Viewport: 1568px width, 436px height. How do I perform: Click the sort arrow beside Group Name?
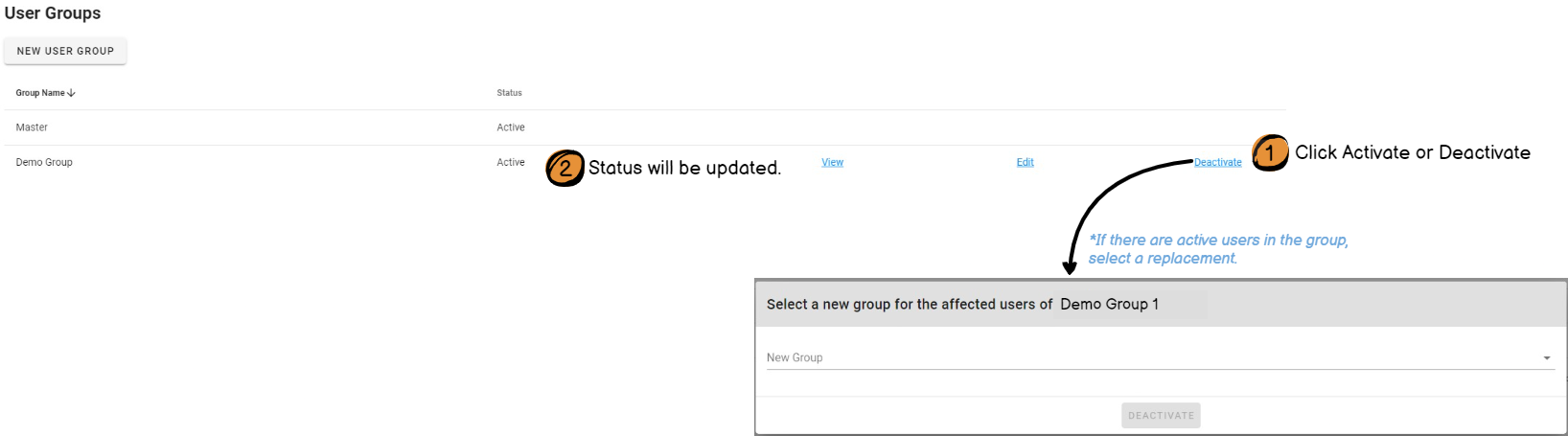[x=72, y=93]
